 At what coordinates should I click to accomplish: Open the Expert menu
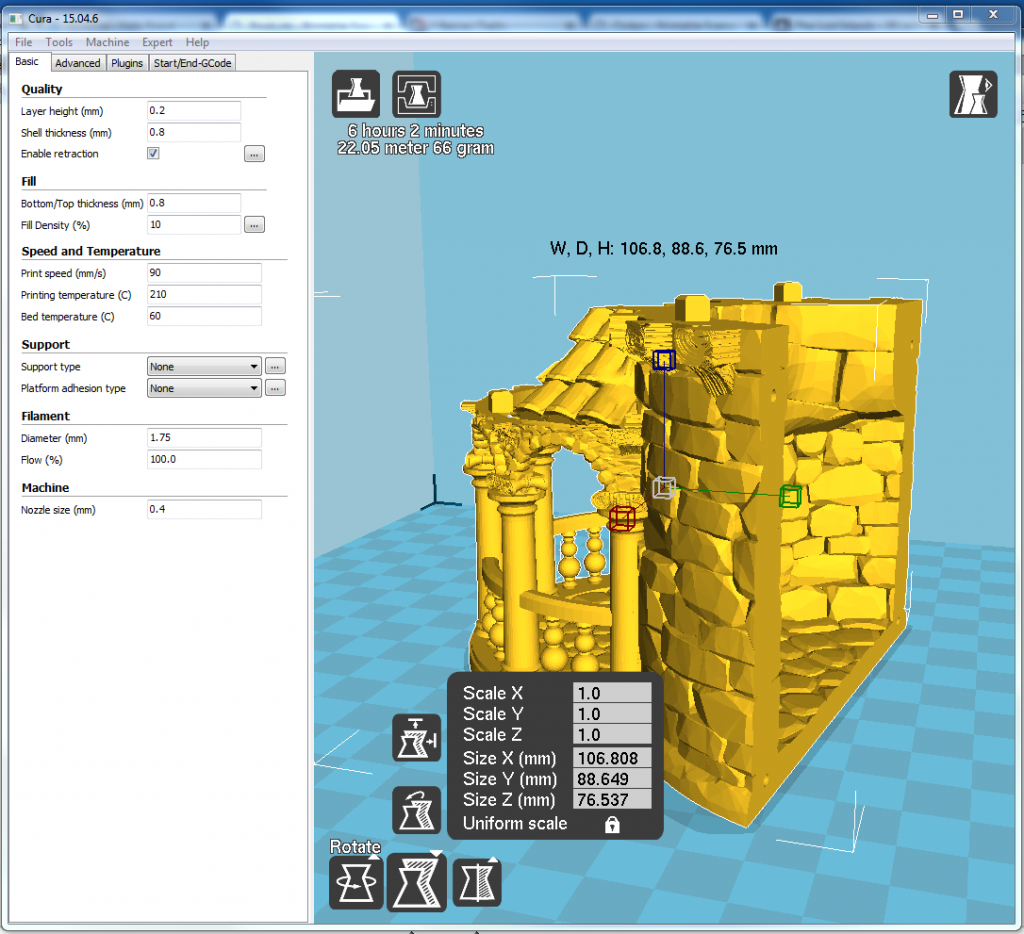tap(157, 42)
